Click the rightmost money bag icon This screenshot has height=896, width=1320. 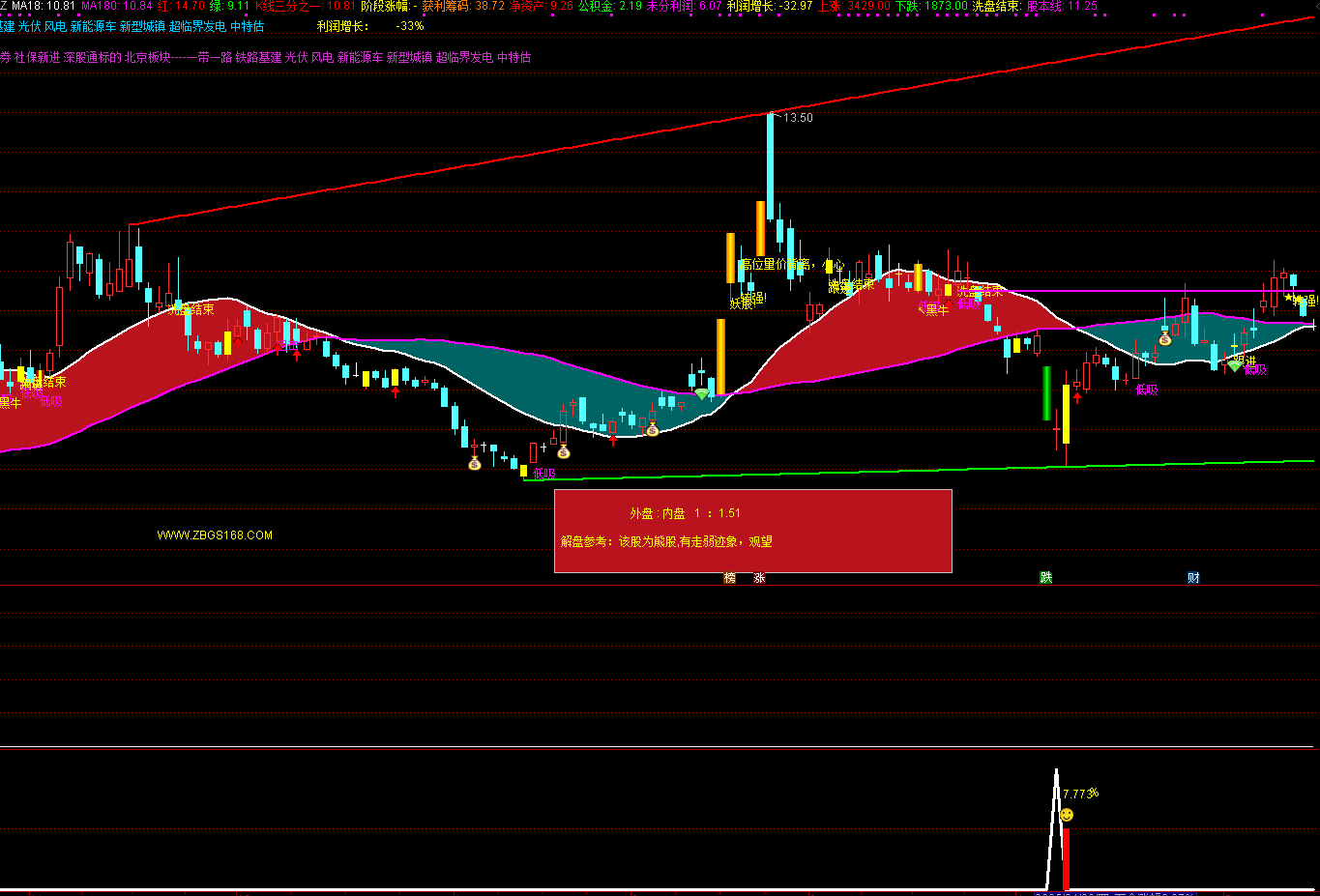(x=1165, y=338)
